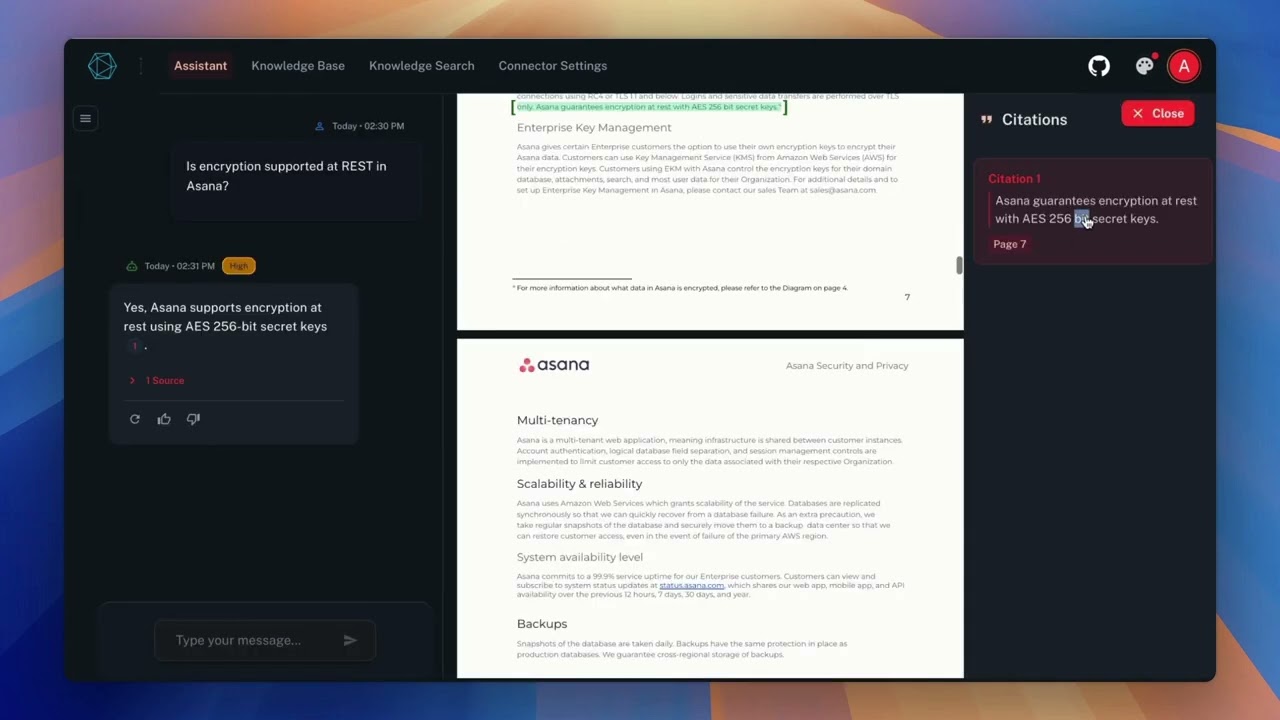Click 'Asana Security and Privacy' page header

tap(847, 365)
